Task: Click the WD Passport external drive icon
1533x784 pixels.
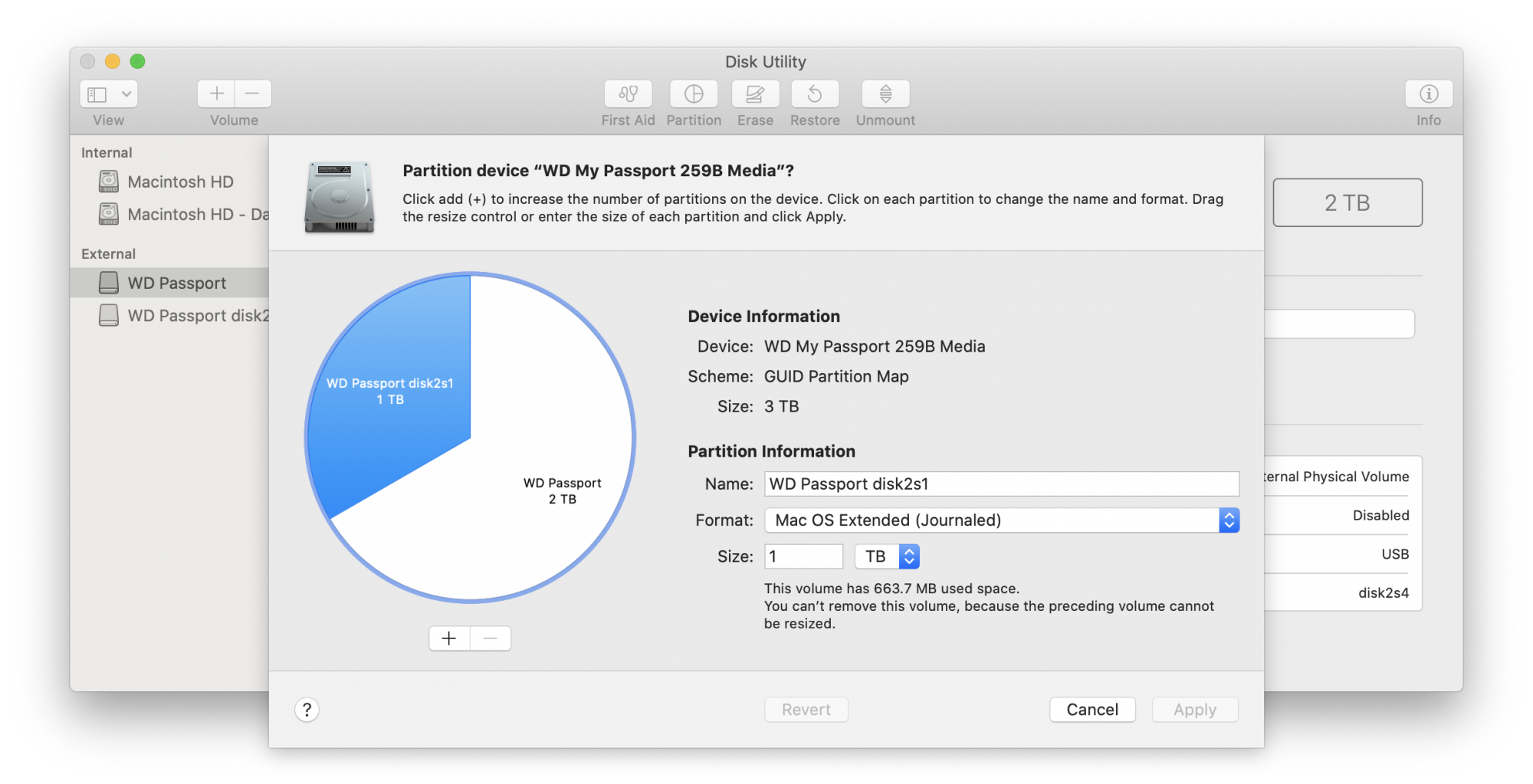Action: pos(109,283)
